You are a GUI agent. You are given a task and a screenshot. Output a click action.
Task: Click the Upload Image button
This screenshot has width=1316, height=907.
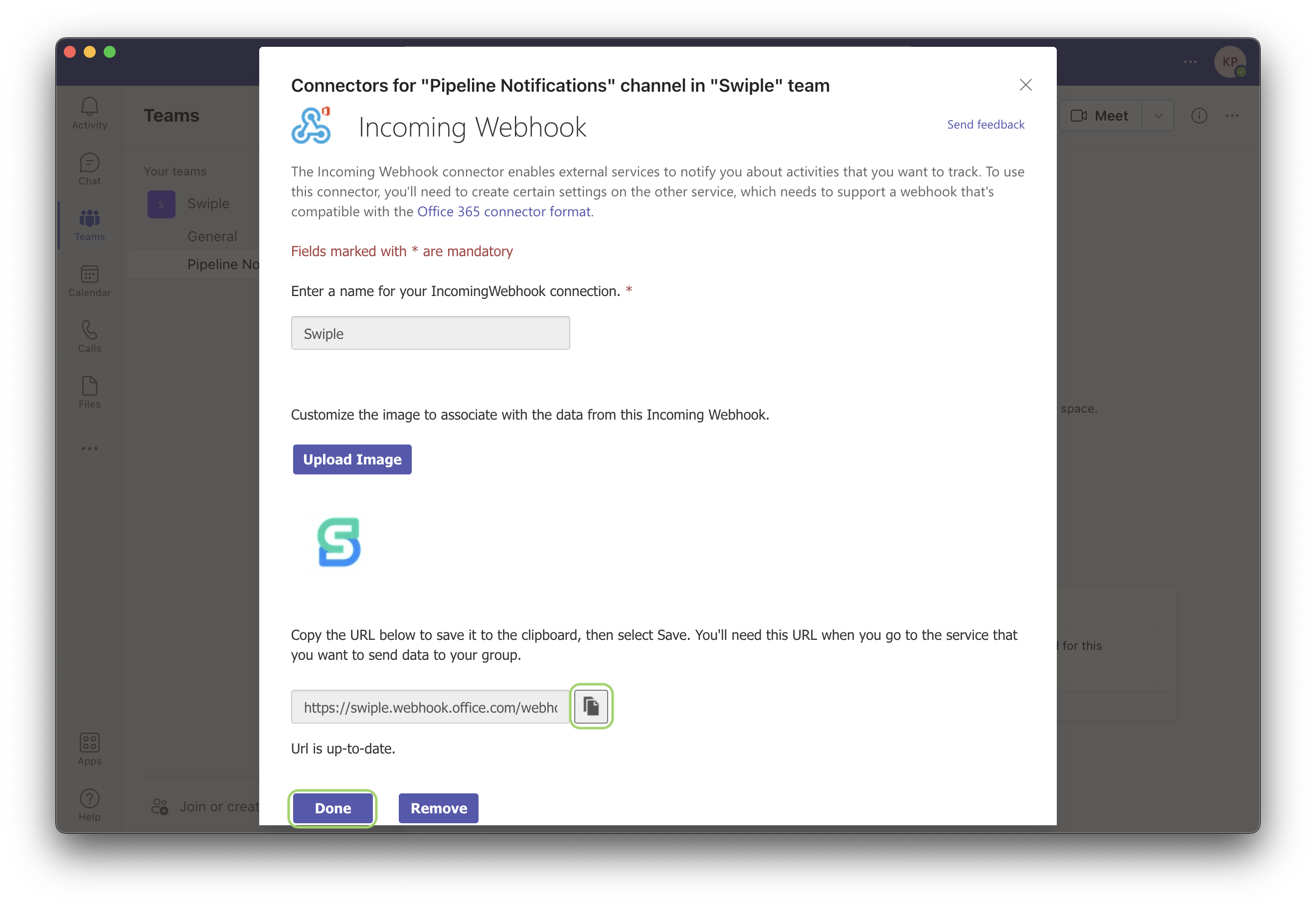pyautogui.click(x=352, y=459)
